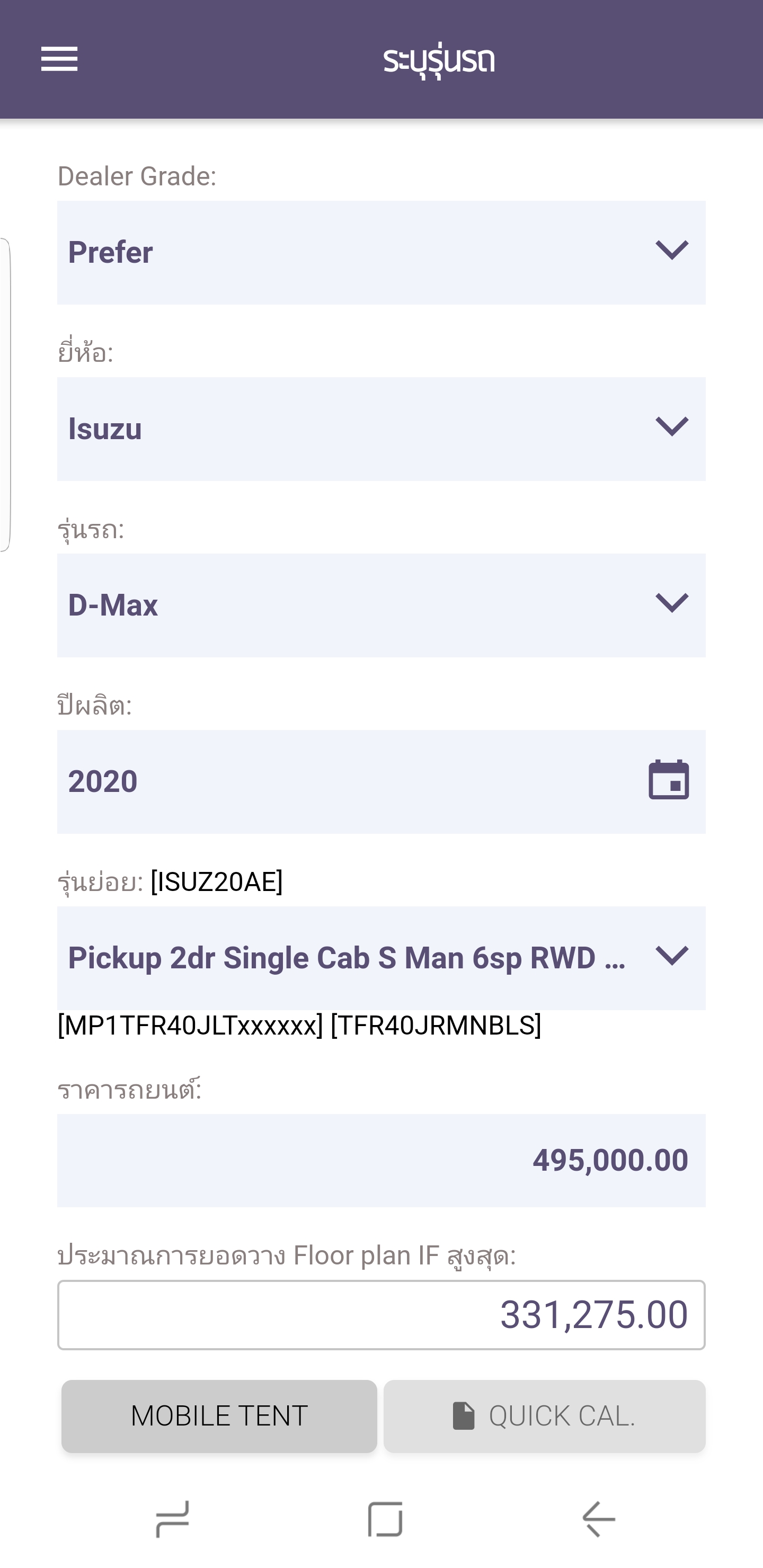Tap the Android back arrow
Image resolution: width=763 pixels, height=1568 pixels.
pos(599,1519)
